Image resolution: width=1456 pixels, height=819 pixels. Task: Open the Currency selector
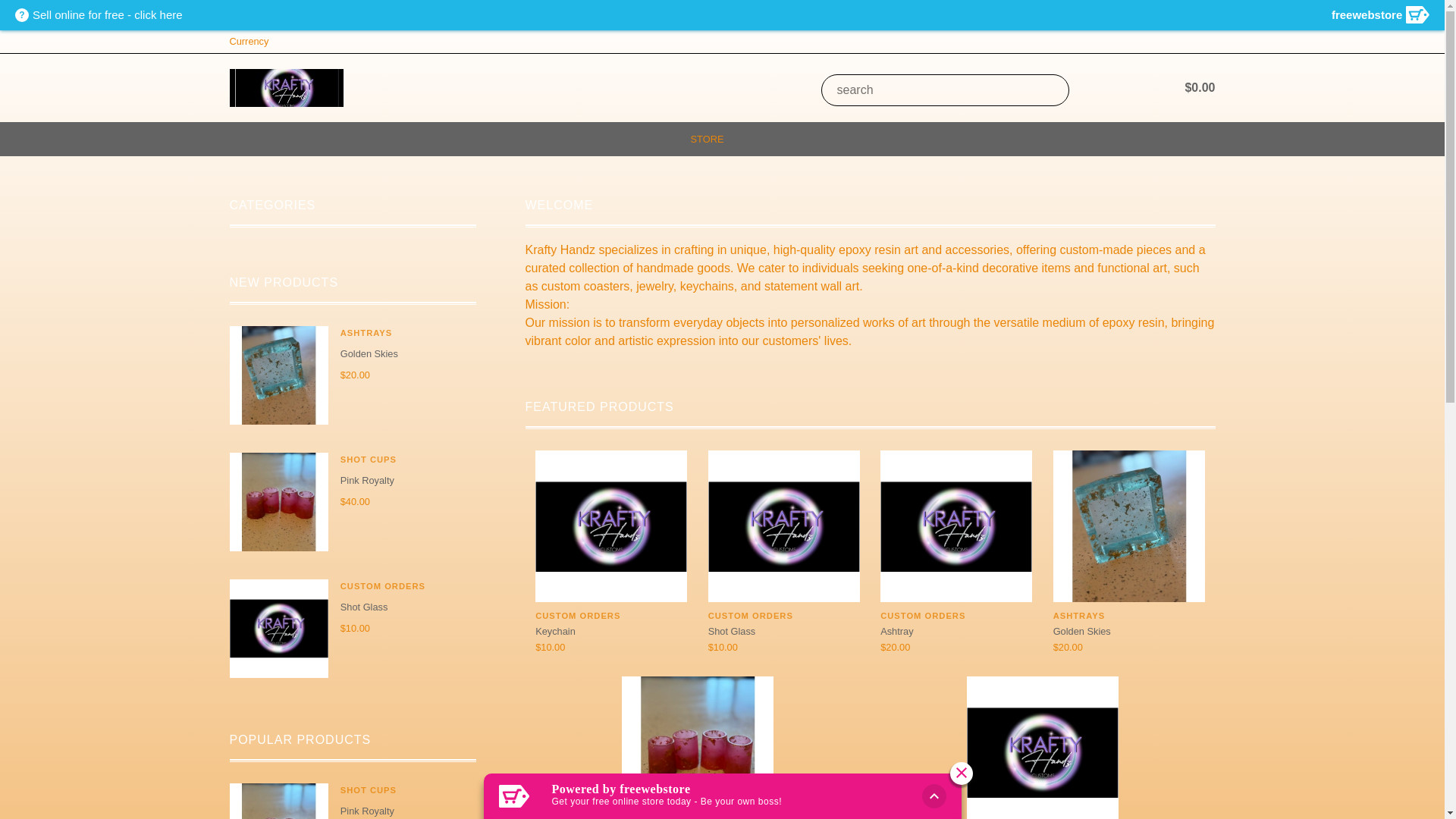(249, 42)
